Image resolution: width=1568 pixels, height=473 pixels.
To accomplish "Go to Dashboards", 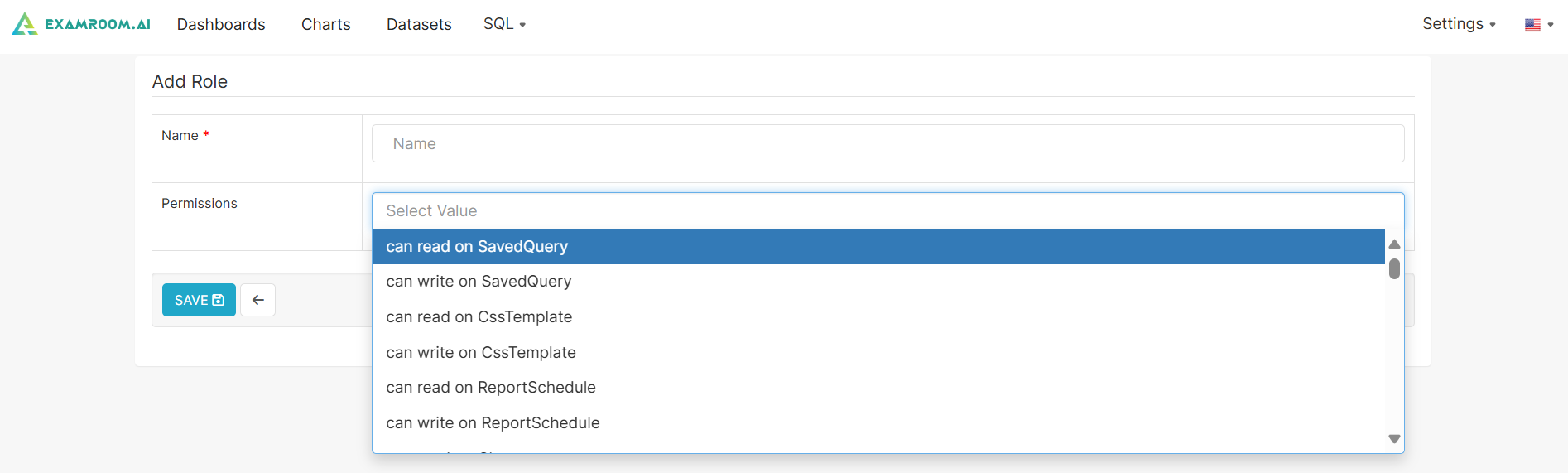I will pos(221,24).
